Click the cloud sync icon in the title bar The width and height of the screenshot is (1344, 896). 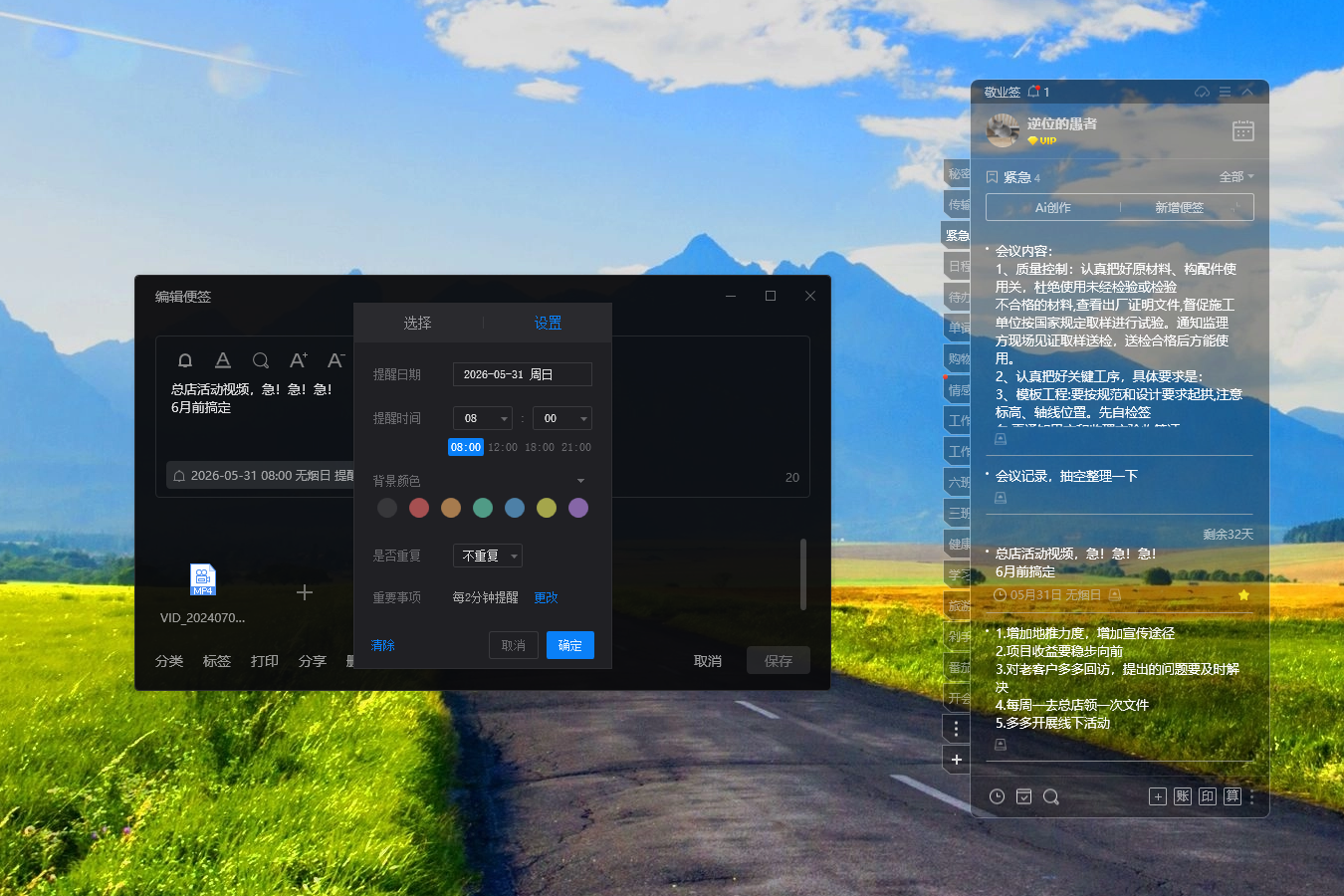1202,91
